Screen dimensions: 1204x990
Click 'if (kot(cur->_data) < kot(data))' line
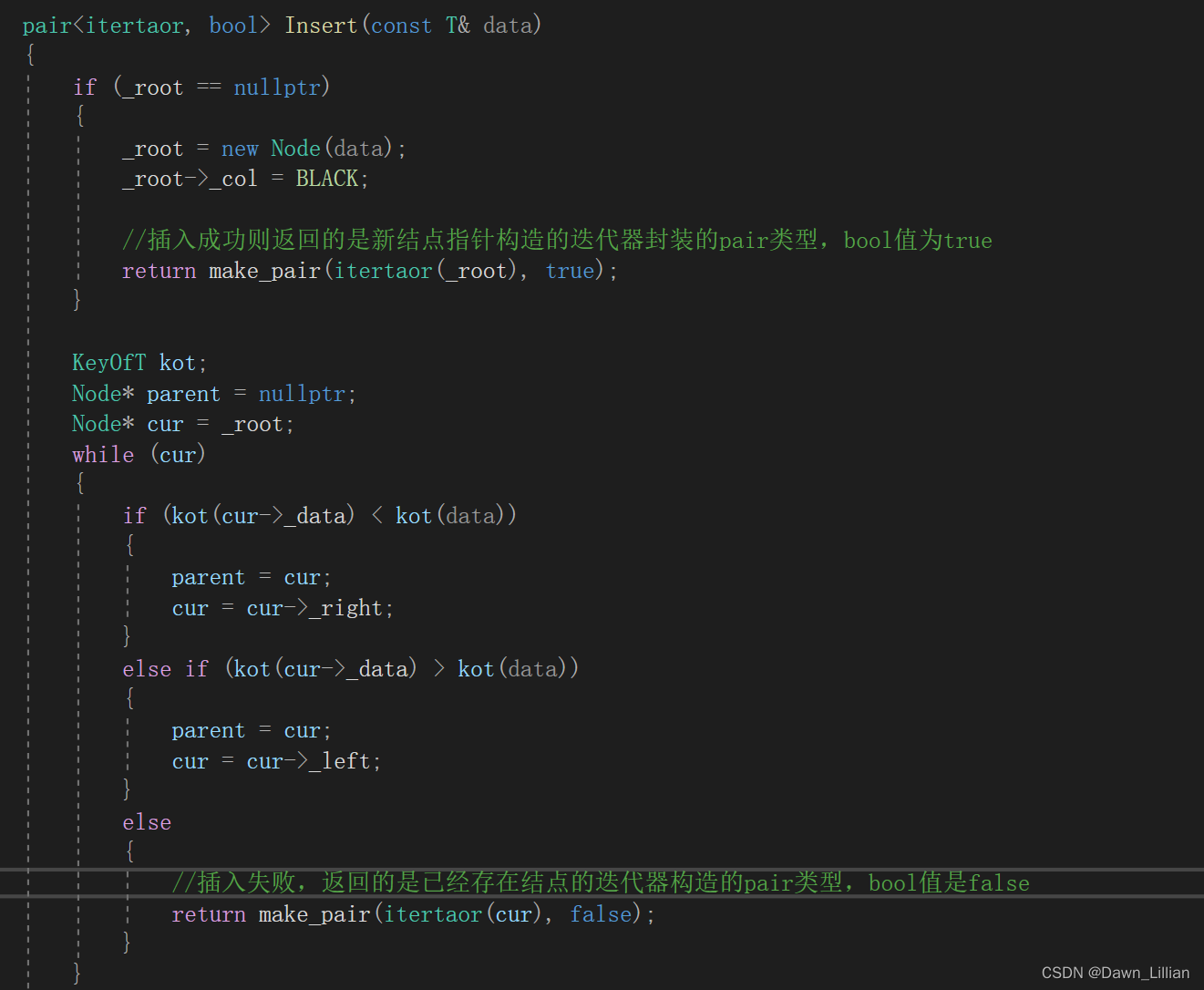click(320, 516)
